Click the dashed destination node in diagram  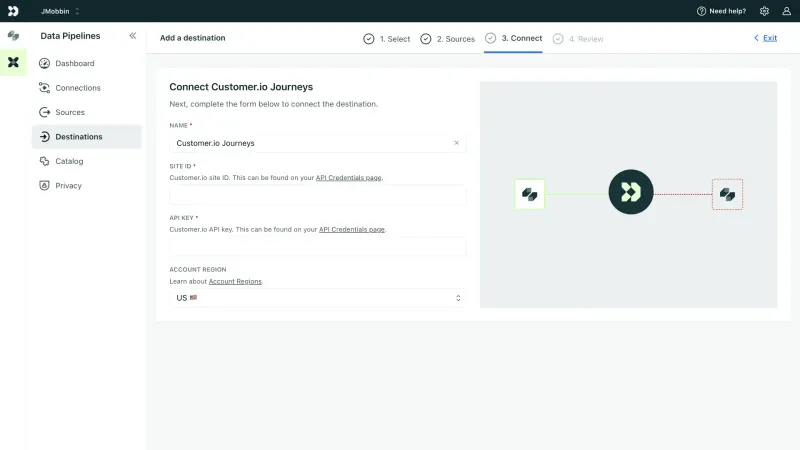click(x=728, y=194)
